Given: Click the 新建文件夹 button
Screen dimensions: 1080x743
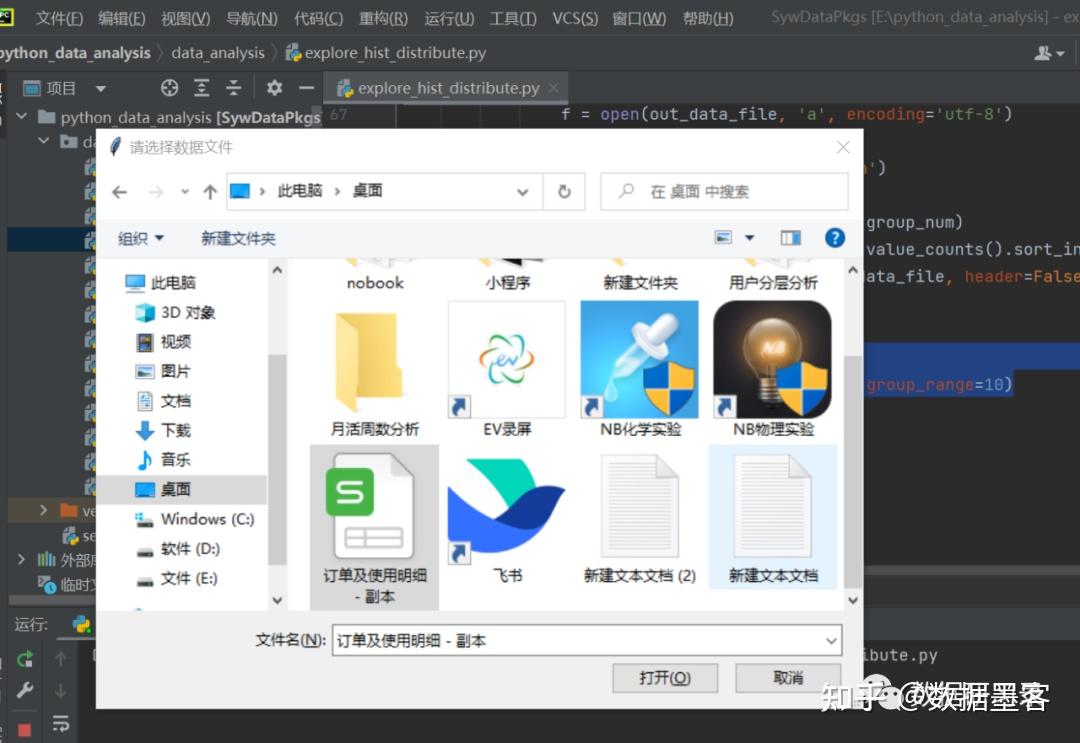Looking at the screenshot, I should [x=238, y=238].
